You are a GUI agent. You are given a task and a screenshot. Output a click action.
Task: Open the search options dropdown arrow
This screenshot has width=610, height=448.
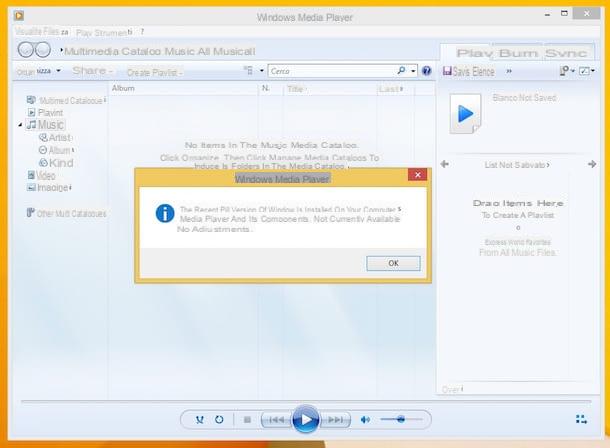(x=413, y=71)
